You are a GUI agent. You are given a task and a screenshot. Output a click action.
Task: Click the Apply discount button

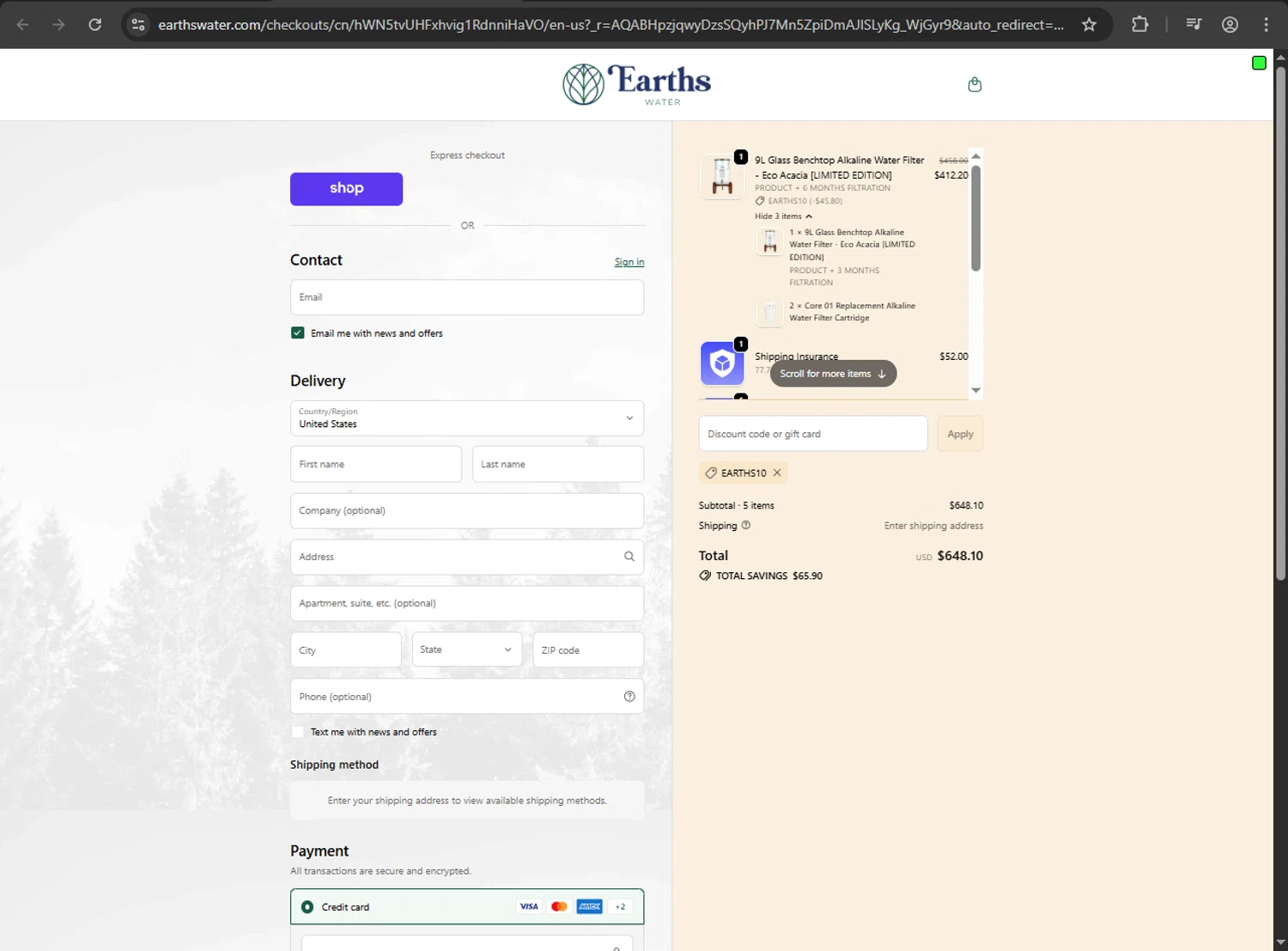[x=960, y=434]
